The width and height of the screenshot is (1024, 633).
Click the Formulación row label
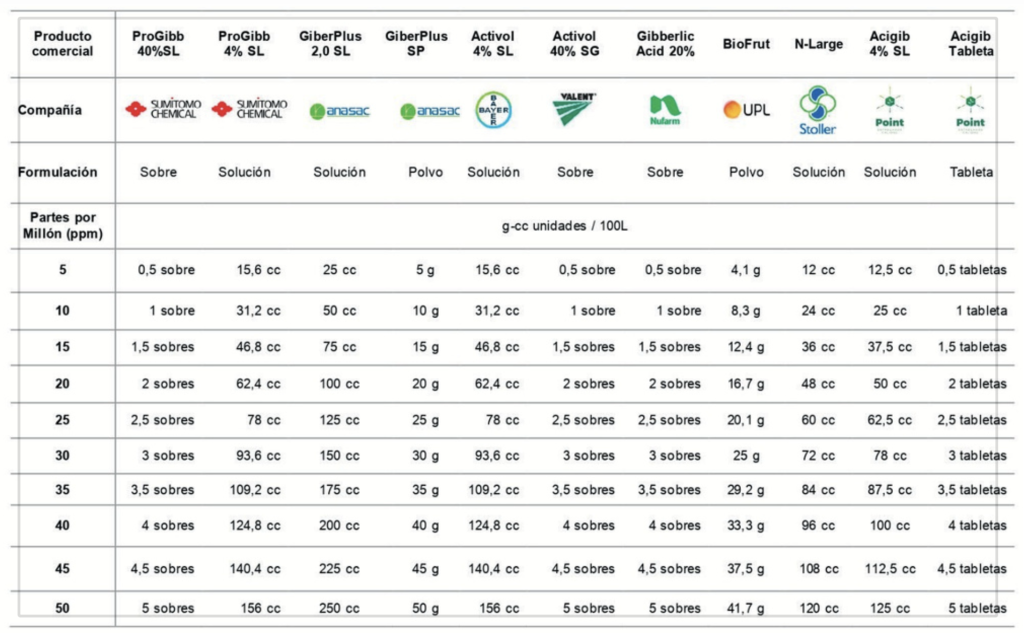tap(58, 172)
